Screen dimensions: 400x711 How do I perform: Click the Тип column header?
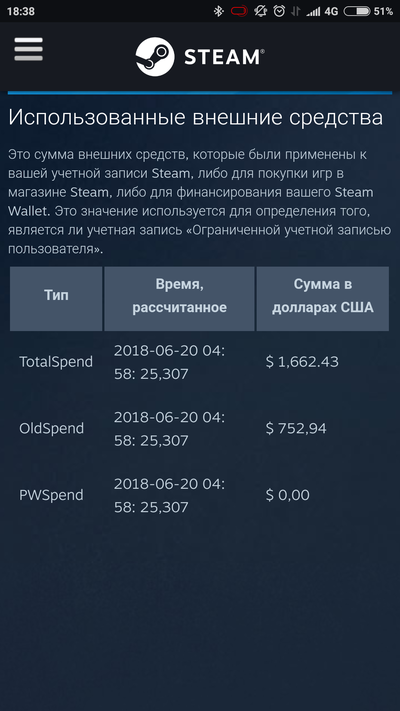56,298
